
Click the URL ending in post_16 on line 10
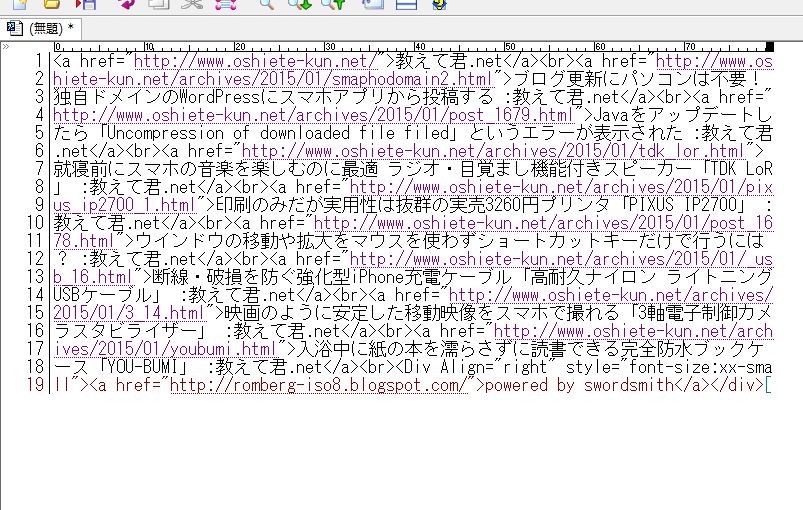pos(543,223)
